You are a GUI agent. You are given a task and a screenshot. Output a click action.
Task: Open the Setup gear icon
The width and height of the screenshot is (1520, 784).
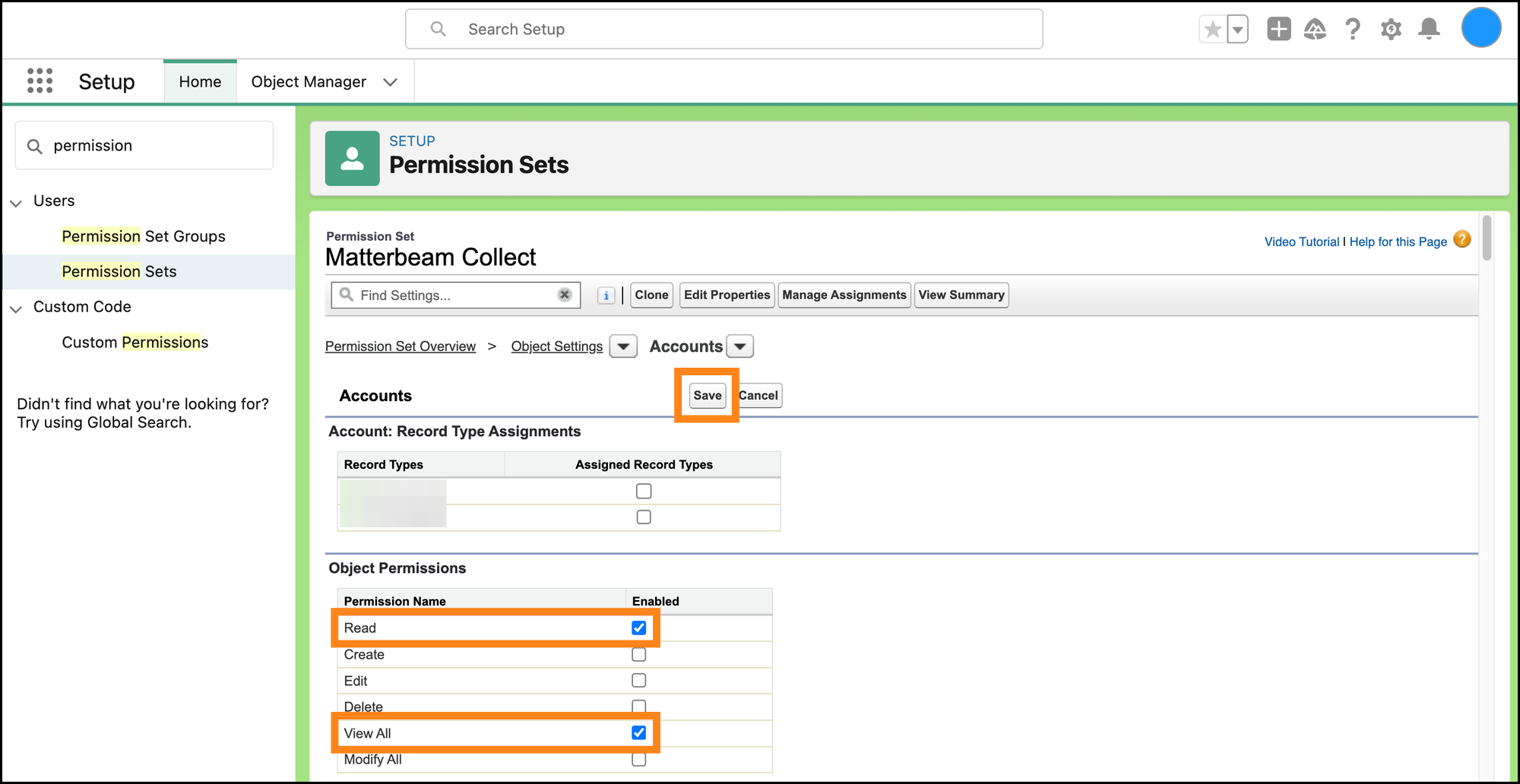(x=1391, y=30)
